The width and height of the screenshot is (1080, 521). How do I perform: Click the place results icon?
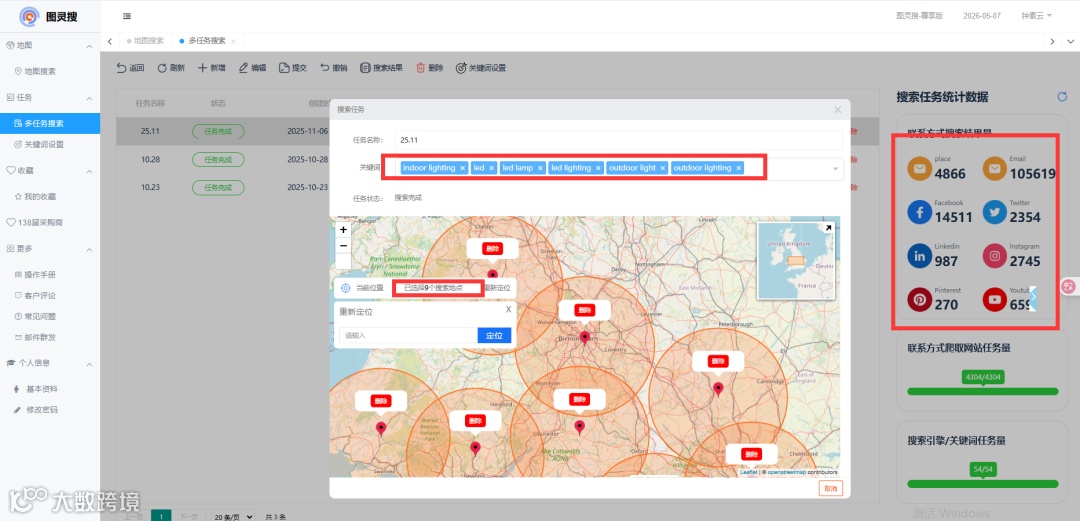click(x=920, y=168)
